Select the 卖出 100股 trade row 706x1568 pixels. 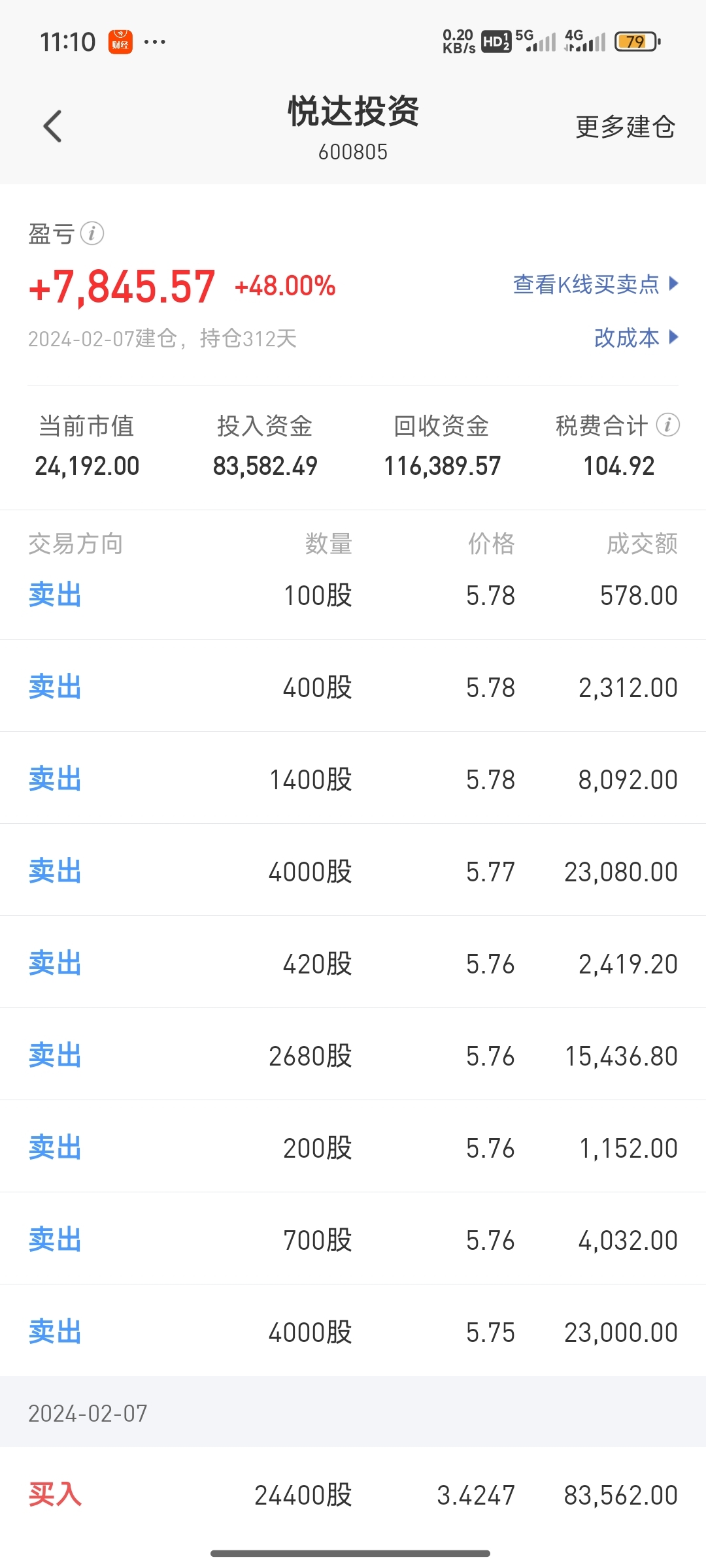tap(353, 595)
